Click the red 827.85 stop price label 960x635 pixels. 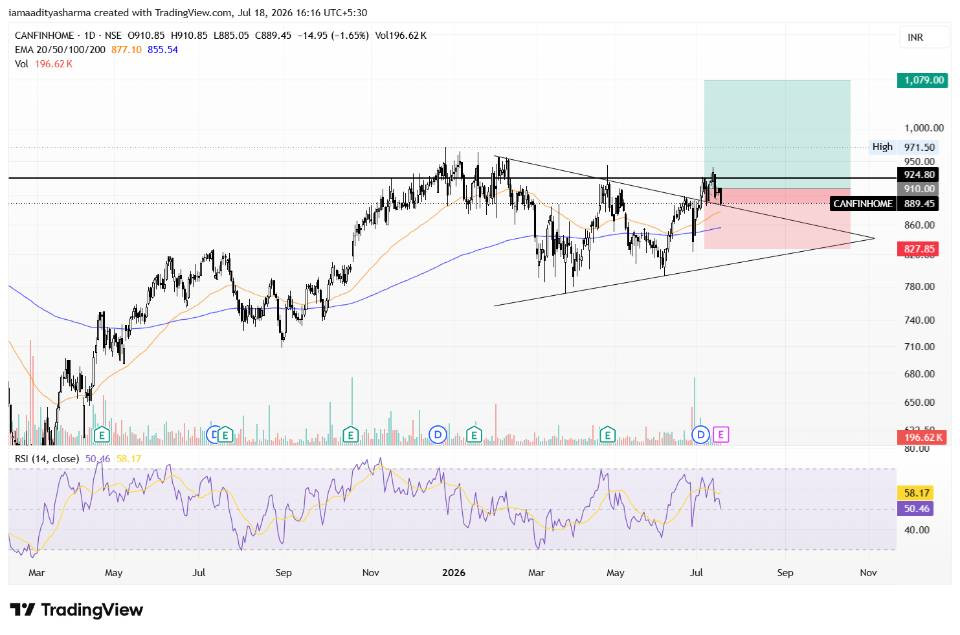click(x=918, y=249)
